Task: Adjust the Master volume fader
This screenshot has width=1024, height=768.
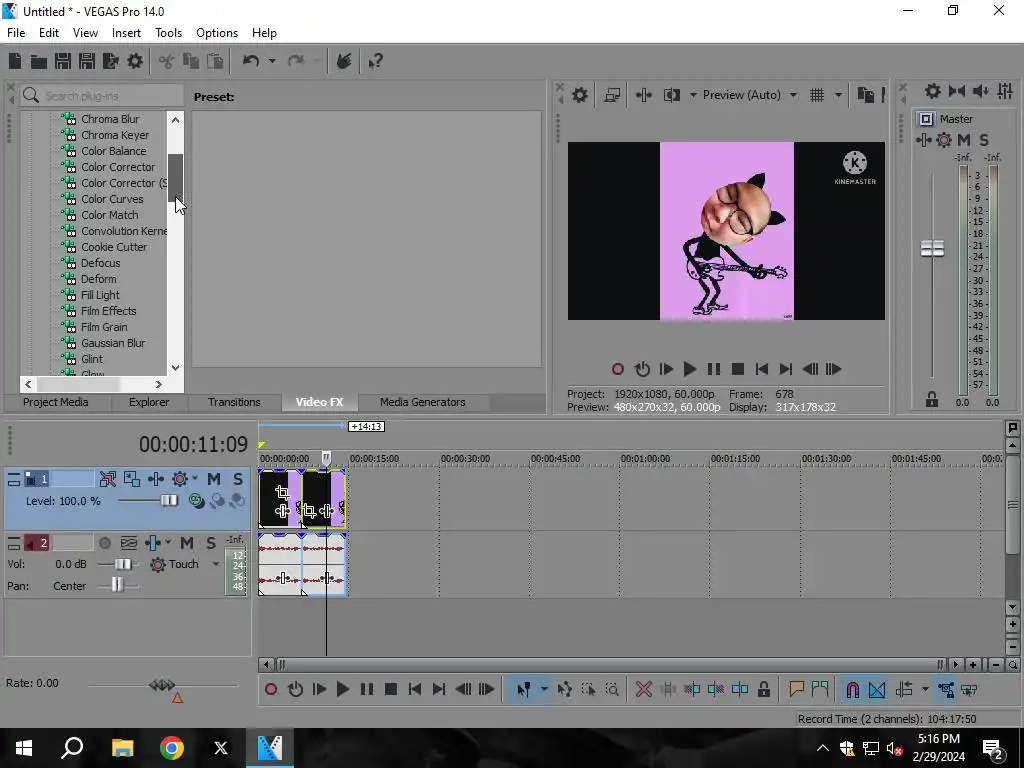Action: 932,248
